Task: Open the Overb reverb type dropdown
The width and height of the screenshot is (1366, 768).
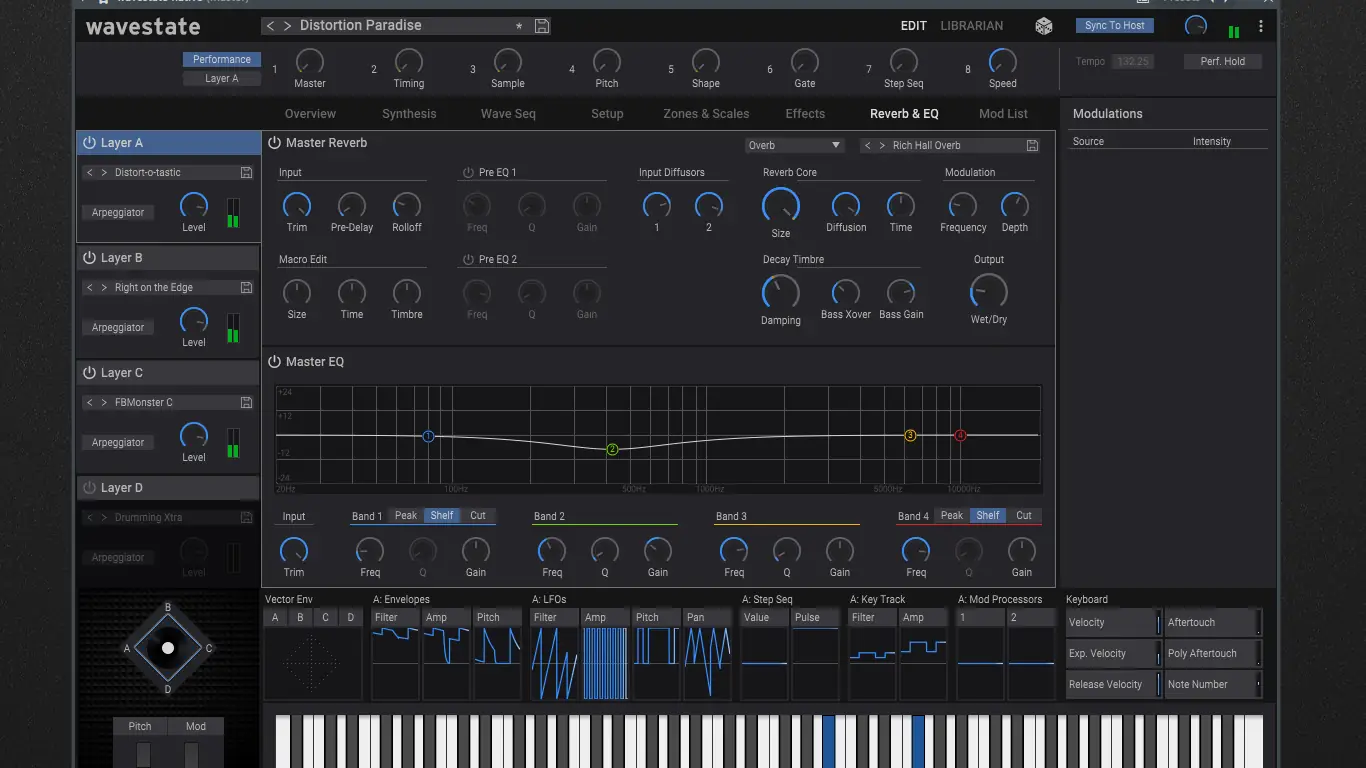Action: coord(795,146)
